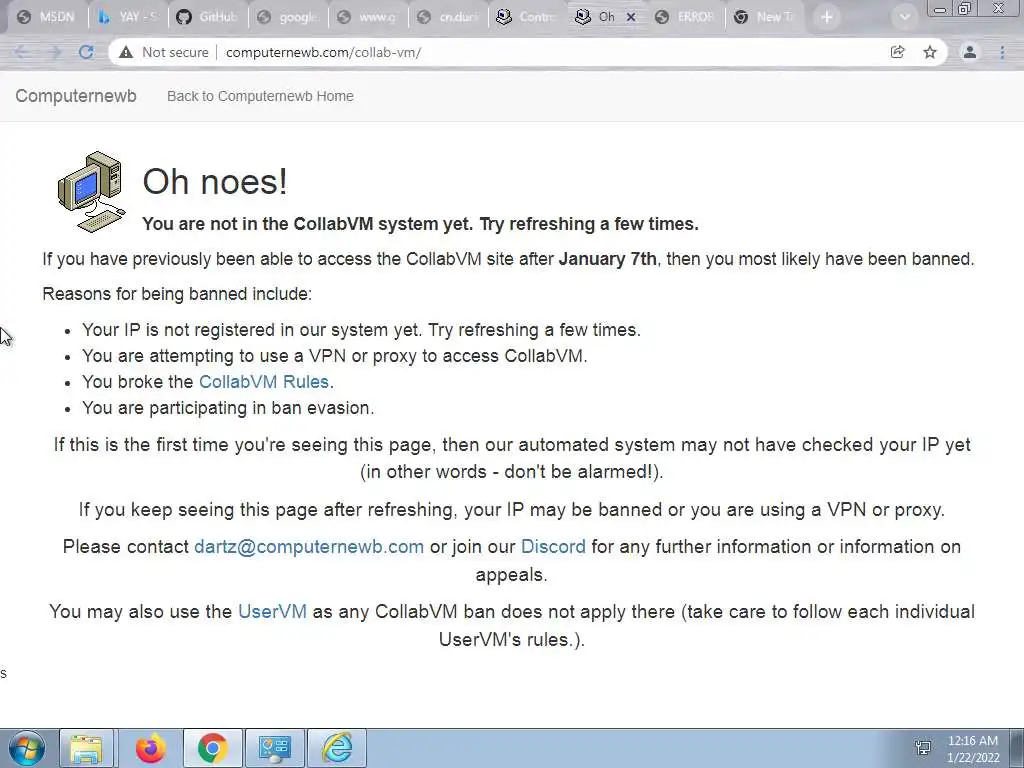Go back to Computernewb Home
1024x768 pixels.
[x=260, y=96]
